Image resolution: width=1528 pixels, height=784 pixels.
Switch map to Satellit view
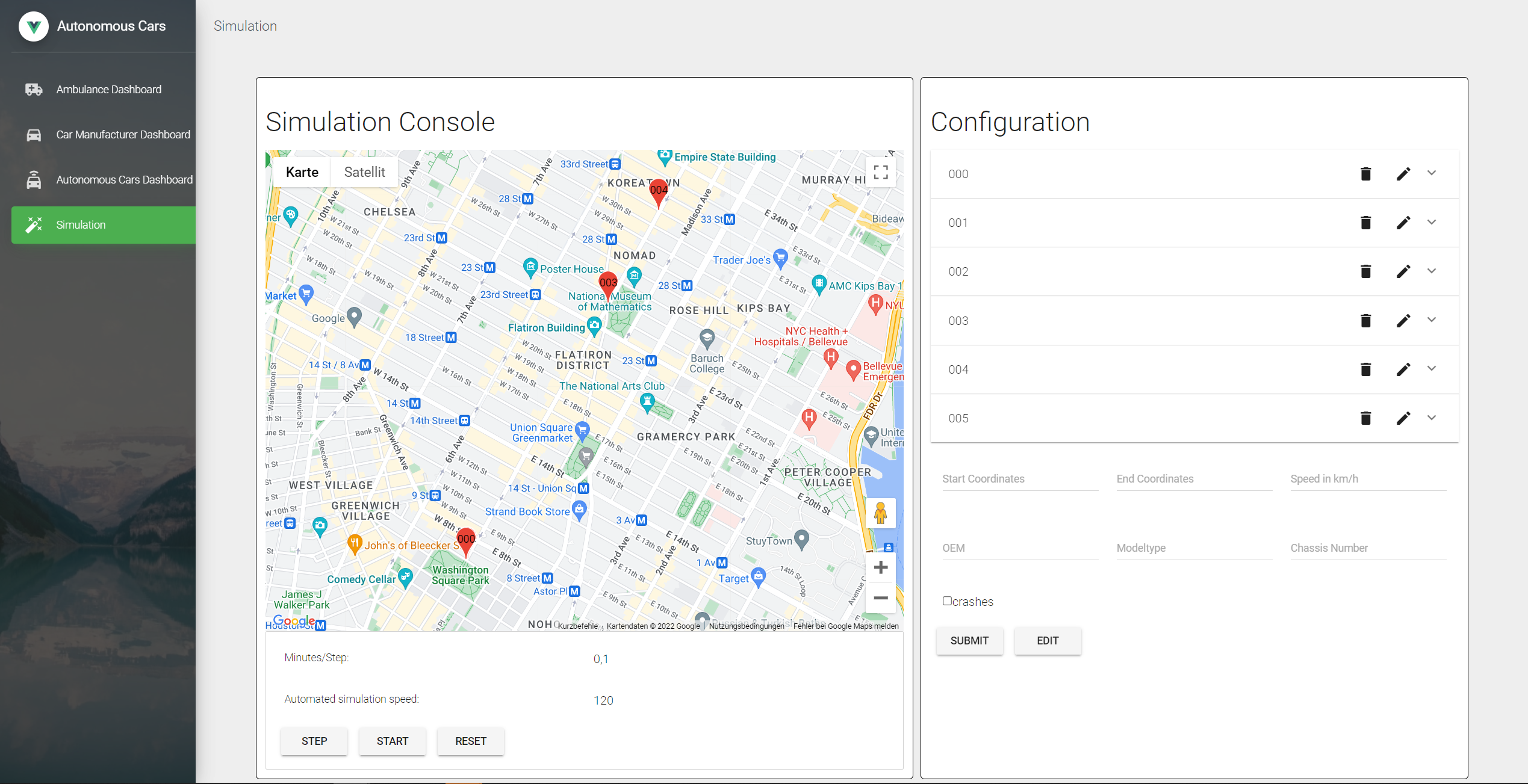pyautogui.click(x=364, y=172)
